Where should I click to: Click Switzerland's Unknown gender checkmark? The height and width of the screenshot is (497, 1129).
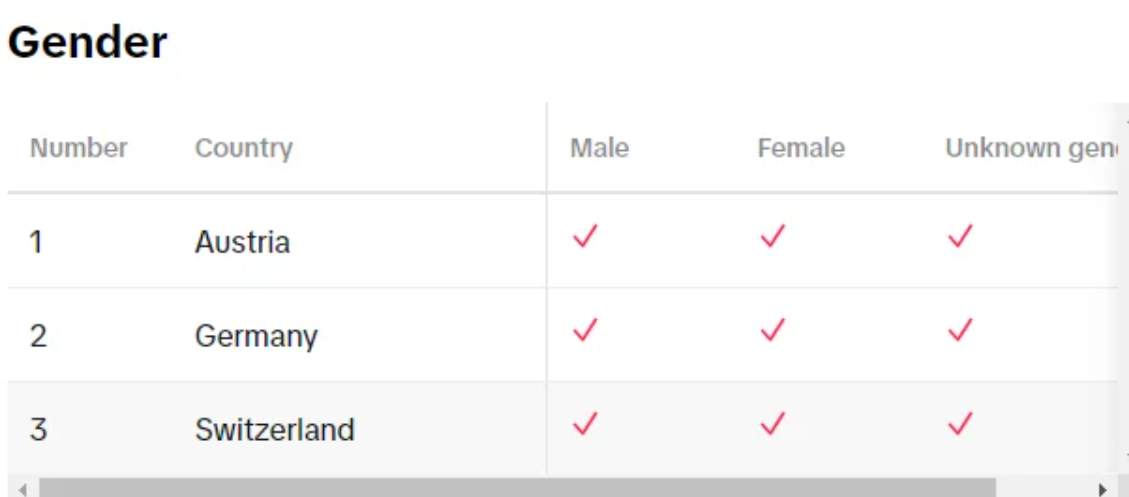click(961, 424)
